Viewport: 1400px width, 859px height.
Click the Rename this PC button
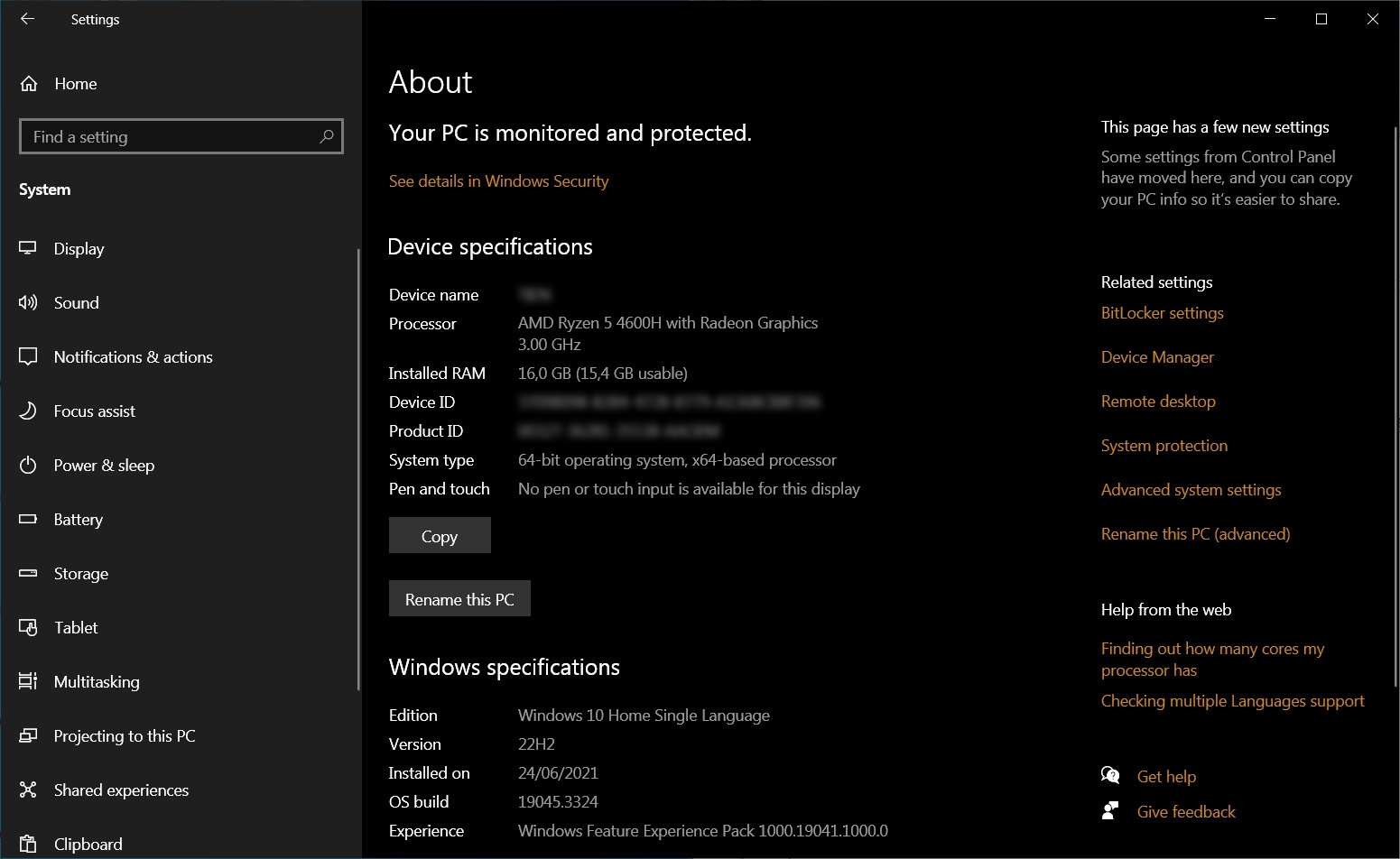(459, 598)
